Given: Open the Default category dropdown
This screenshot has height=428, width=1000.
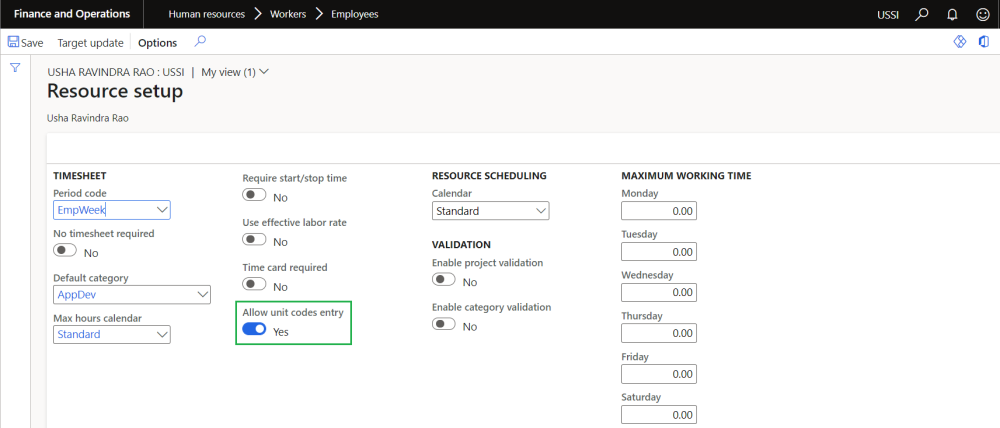Looking at the screenshot, I should (203, 295).
